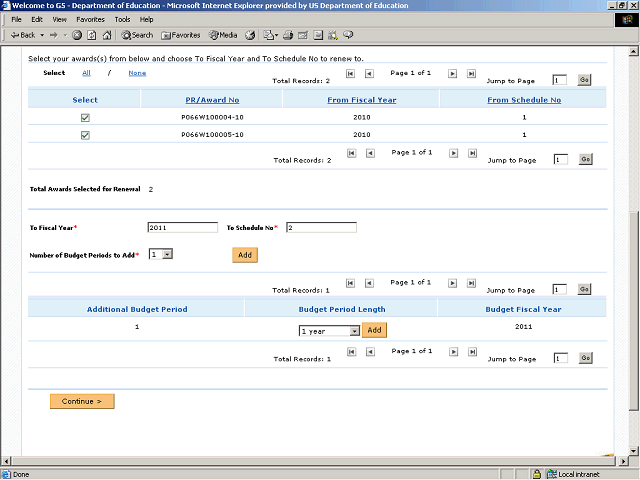
Task: Open the Tools menu
Action: pos(122,19)
